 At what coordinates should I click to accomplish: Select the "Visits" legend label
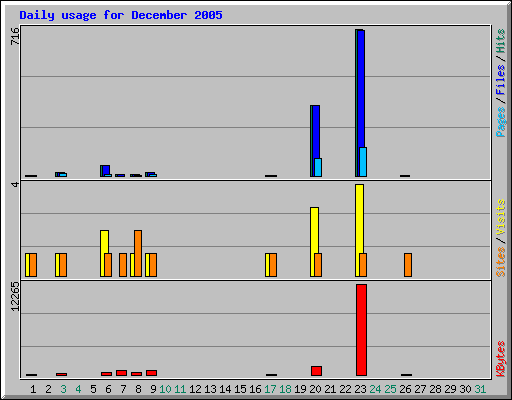(x=501, y=217)
